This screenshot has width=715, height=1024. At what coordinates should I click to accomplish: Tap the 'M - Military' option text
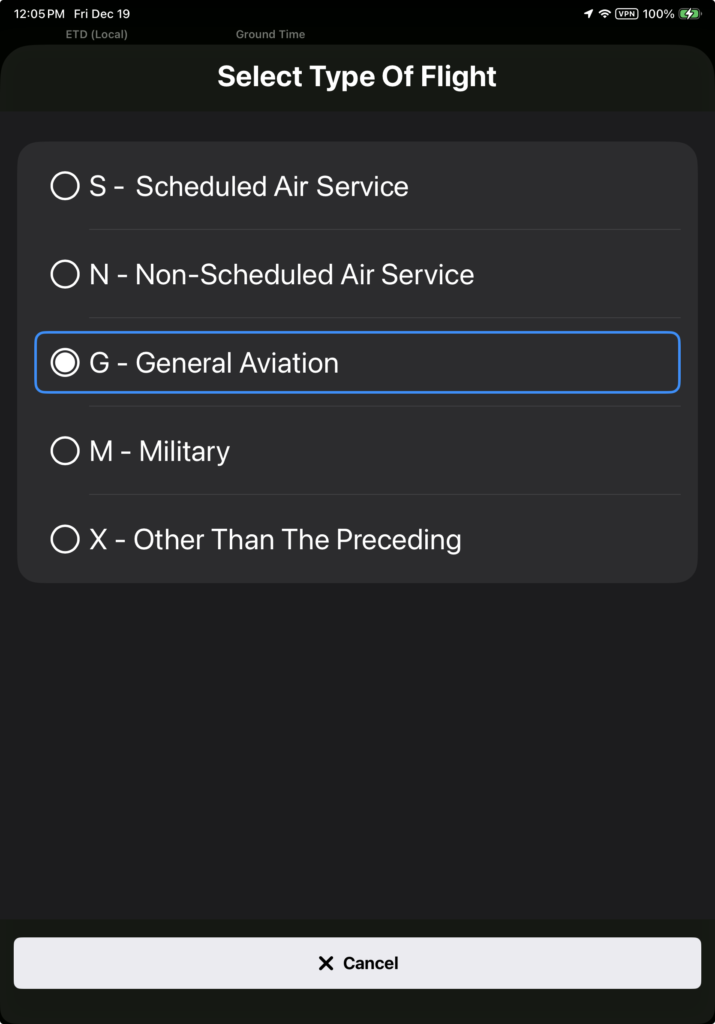(x=160, y=451)
